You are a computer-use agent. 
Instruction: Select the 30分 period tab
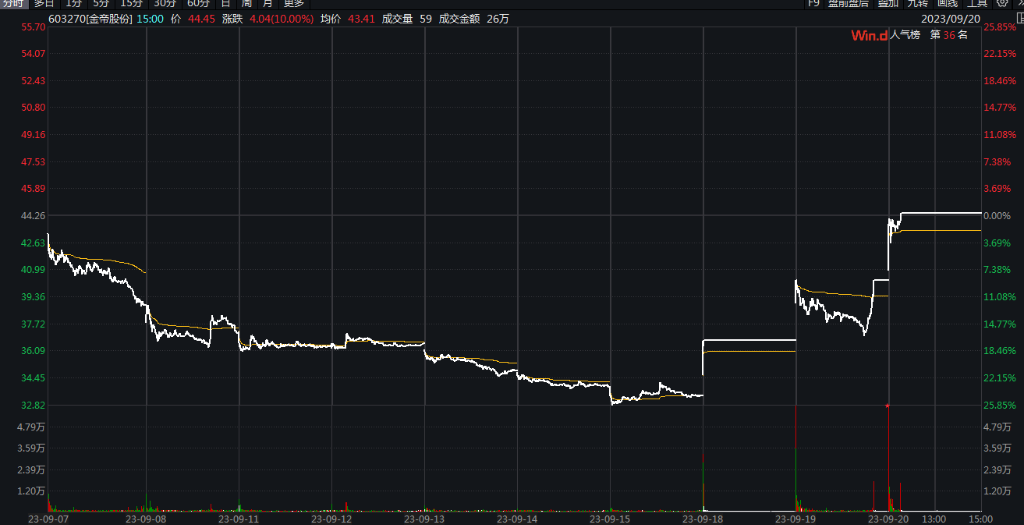pyautogui.click(x=164, y=4)
